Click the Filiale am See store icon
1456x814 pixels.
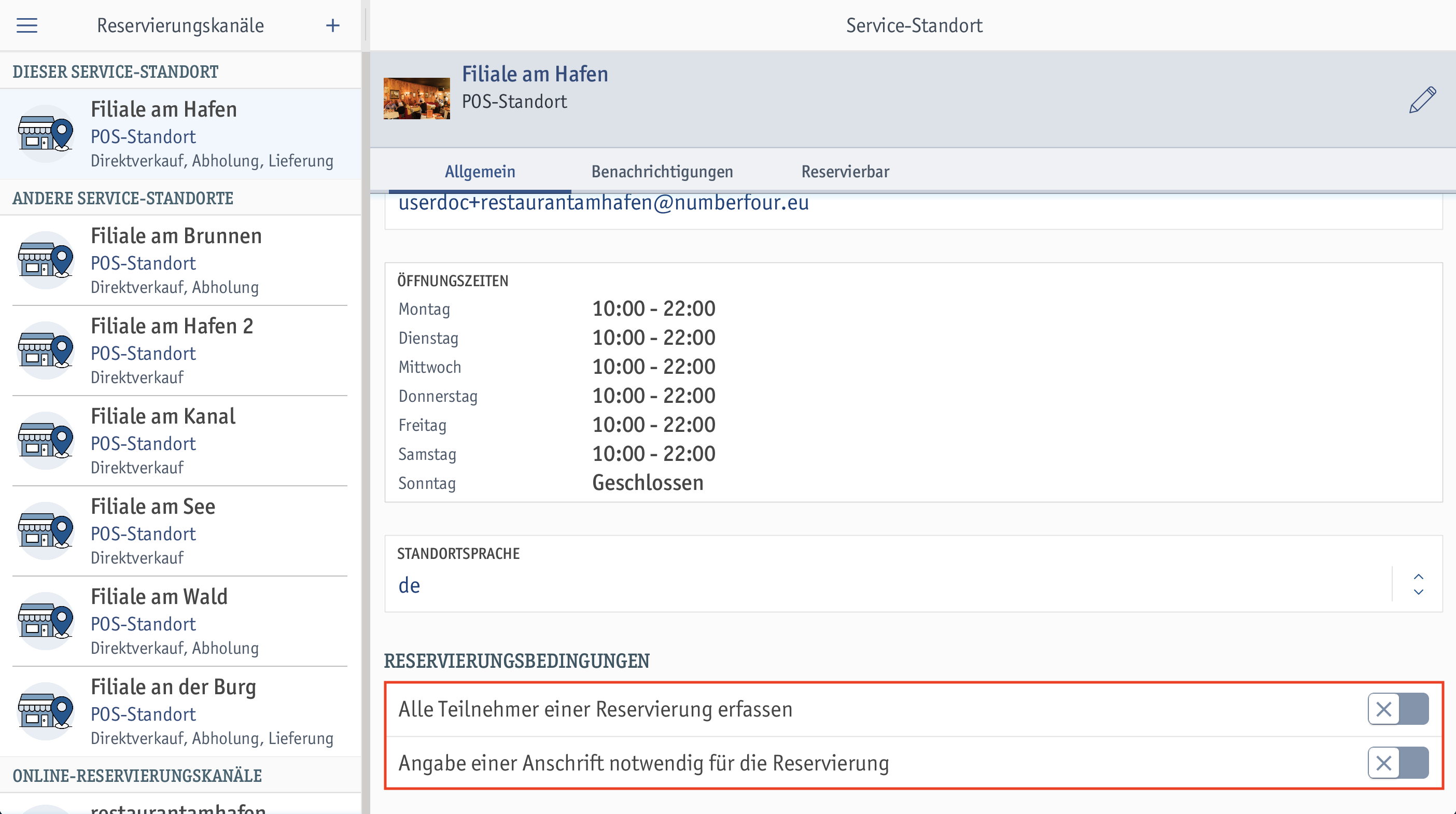pyautogui.click(x=46, y=531)
